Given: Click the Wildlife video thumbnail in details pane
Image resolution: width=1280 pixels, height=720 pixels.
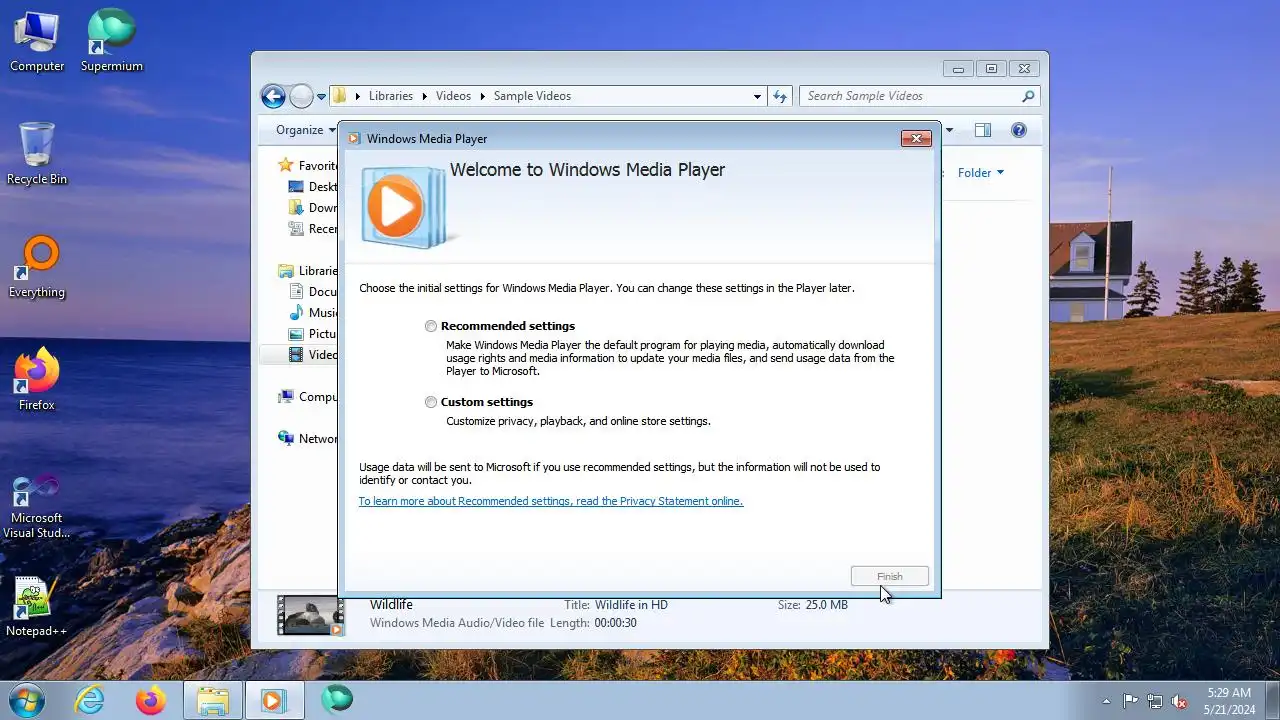Looking at the screenshot, I should click(310, 615).
